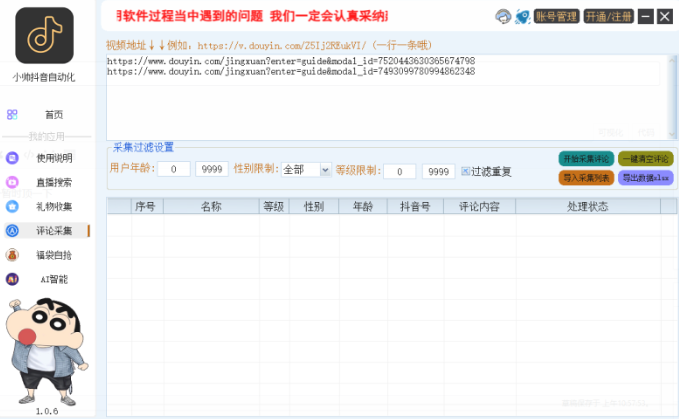Open the 礼物收集 gift icon
The image size is (679, 419).
12,207
